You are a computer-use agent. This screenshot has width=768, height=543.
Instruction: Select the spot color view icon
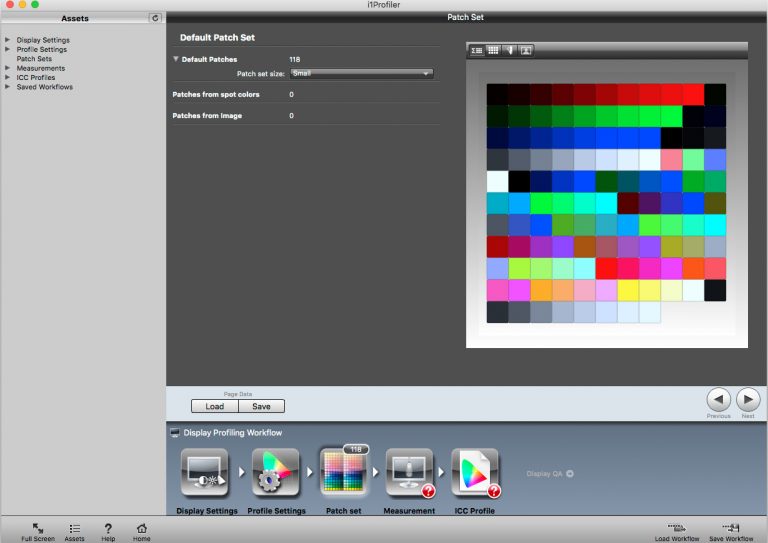pyautogui.click(x=510, y=50)
